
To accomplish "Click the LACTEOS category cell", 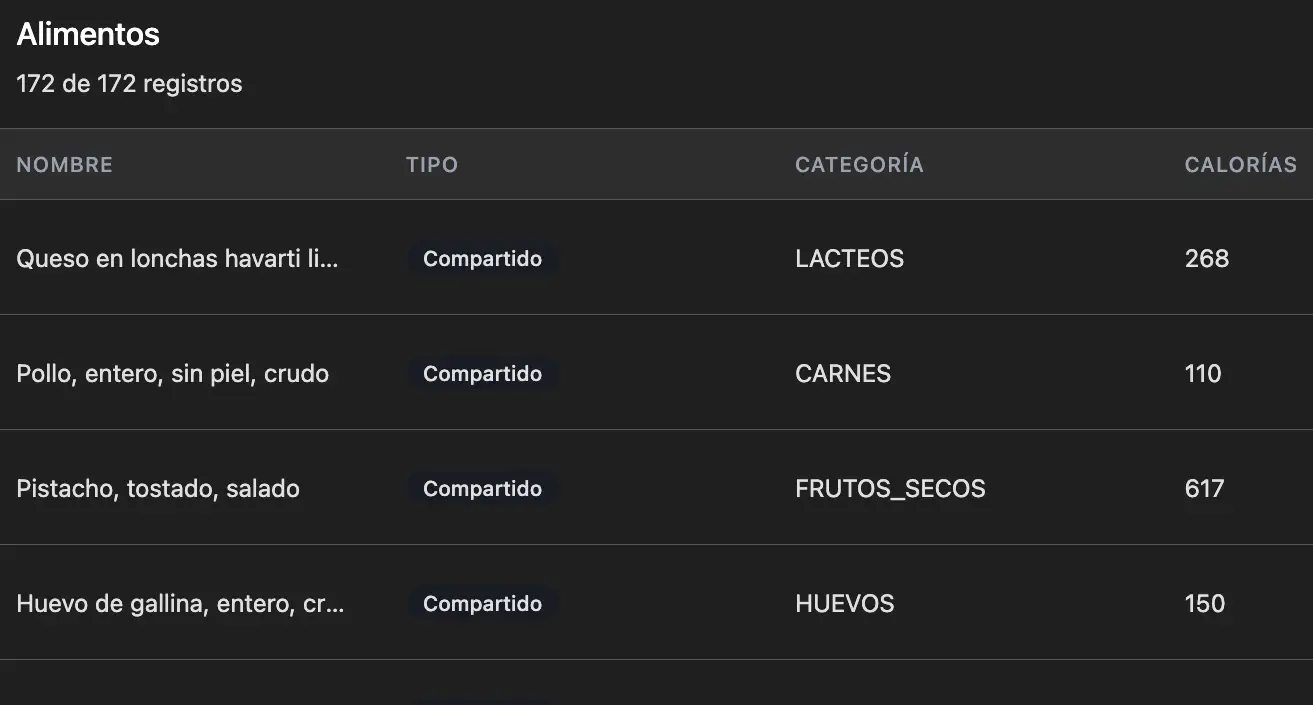I will coord(849,259).
